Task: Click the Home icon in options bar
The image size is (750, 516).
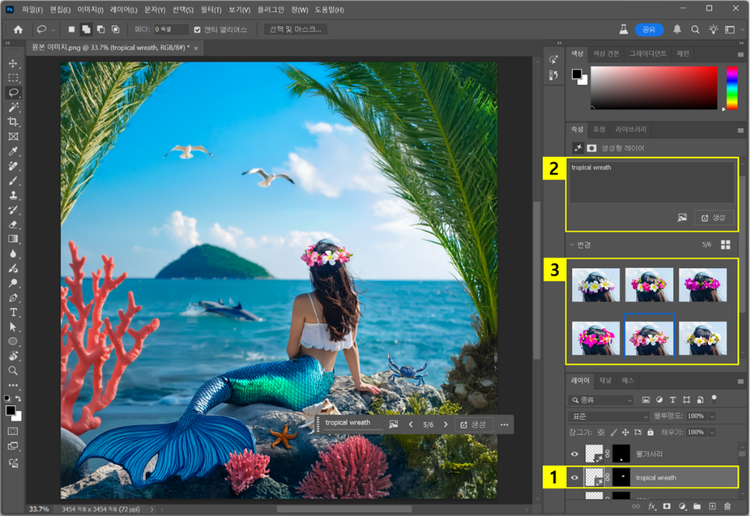Action: pos(17,29)
